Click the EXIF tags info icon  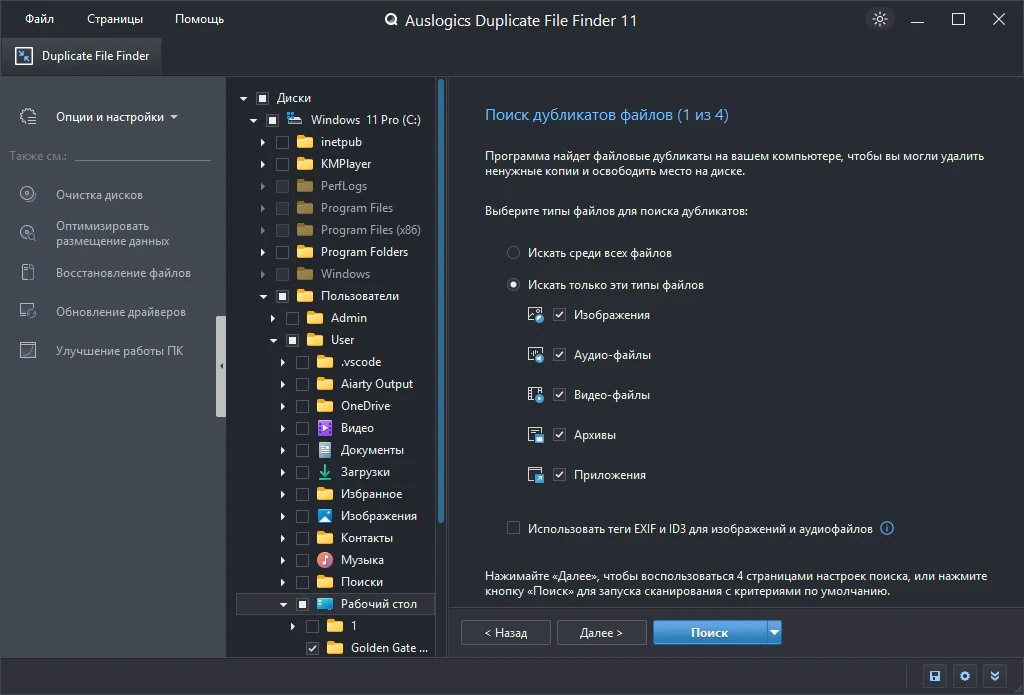887,528
